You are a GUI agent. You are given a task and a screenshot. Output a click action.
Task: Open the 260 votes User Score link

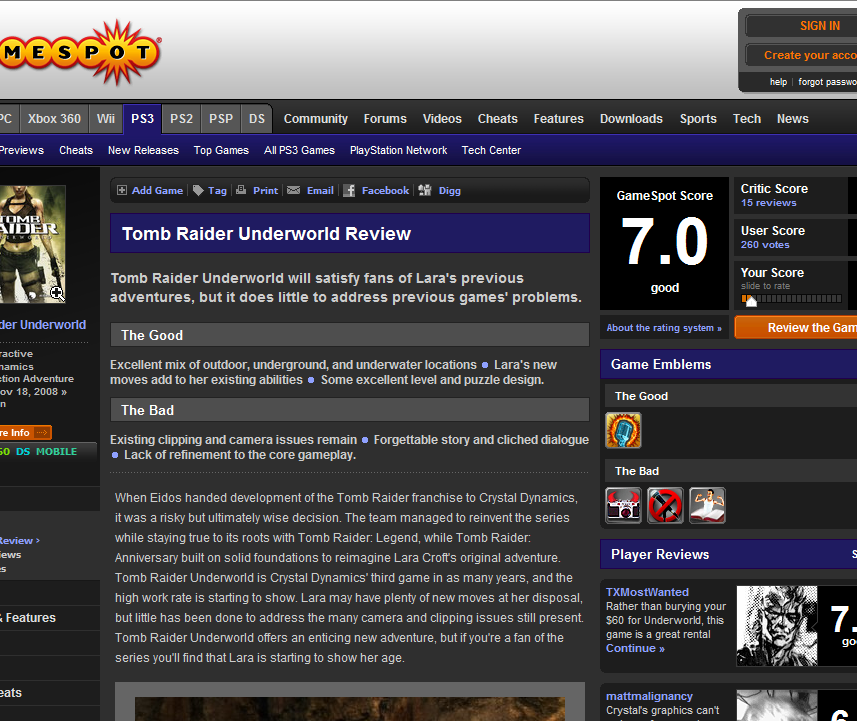point(765,245)
